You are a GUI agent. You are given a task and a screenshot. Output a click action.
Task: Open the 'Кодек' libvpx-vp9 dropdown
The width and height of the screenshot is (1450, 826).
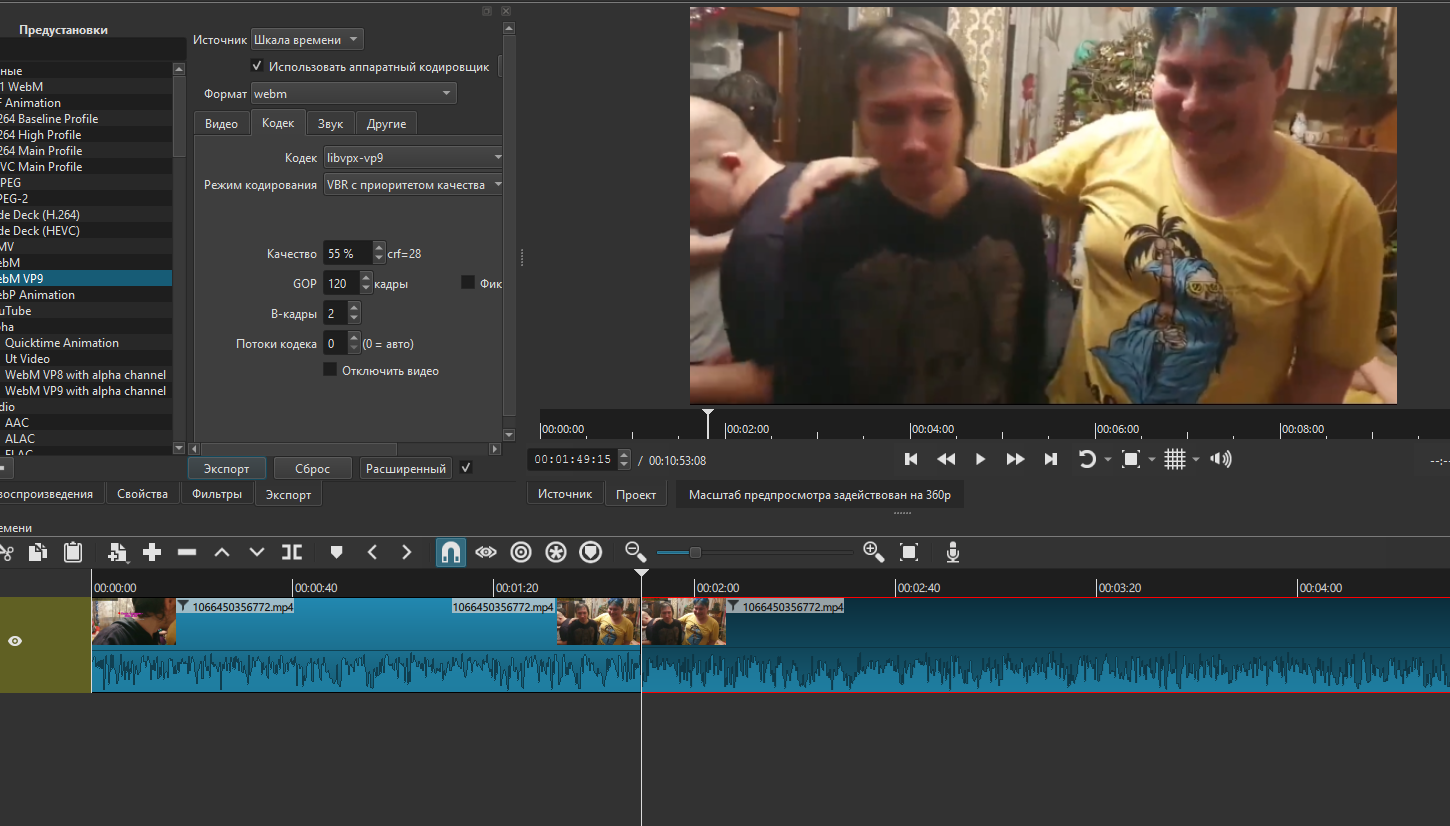415,158
